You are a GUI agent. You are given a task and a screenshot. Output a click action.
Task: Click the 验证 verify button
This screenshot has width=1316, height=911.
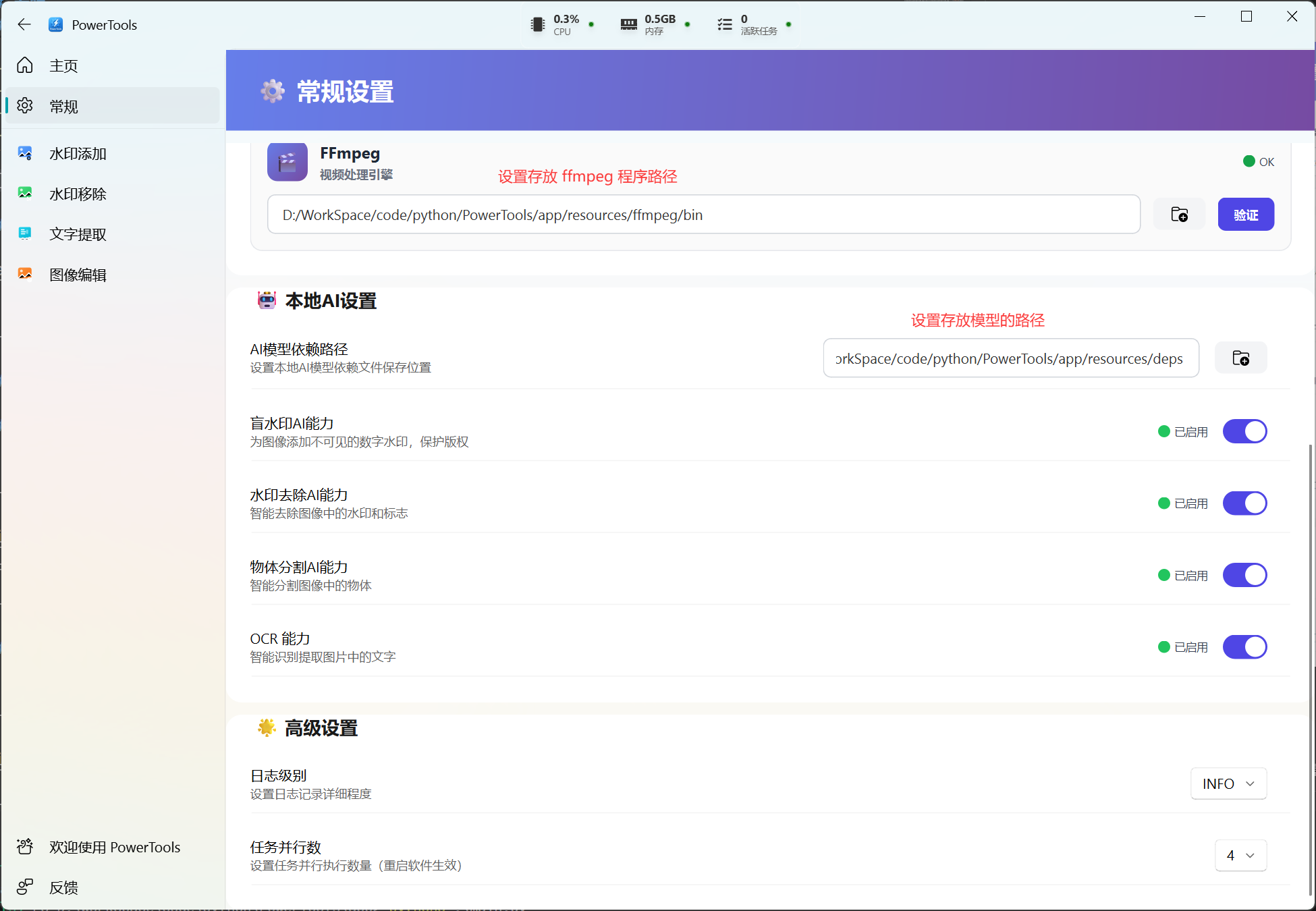[x=1246, y=215]
